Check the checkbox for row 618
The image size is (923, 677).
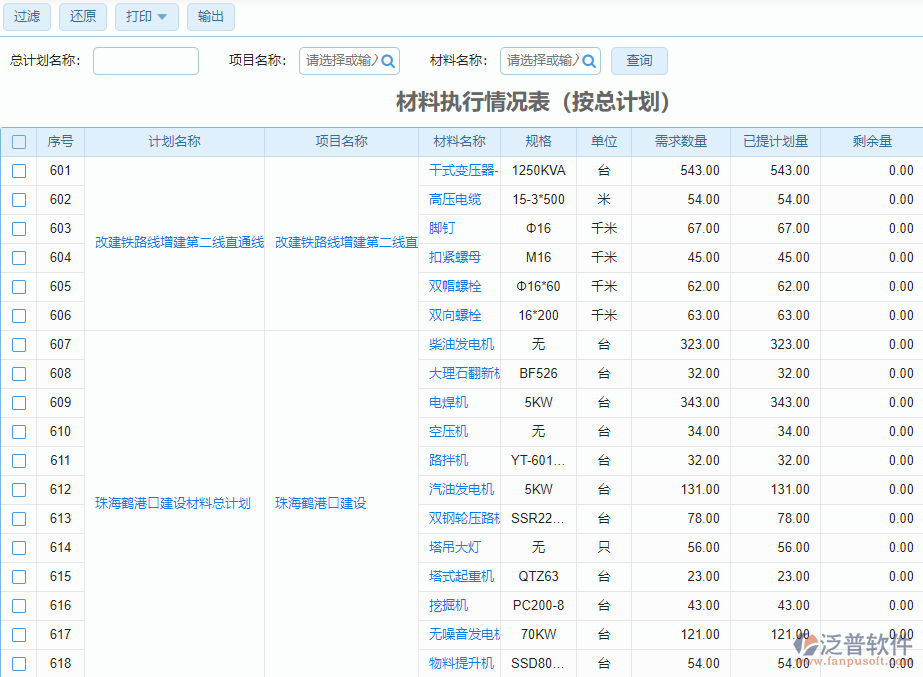[x=18, y=664]
